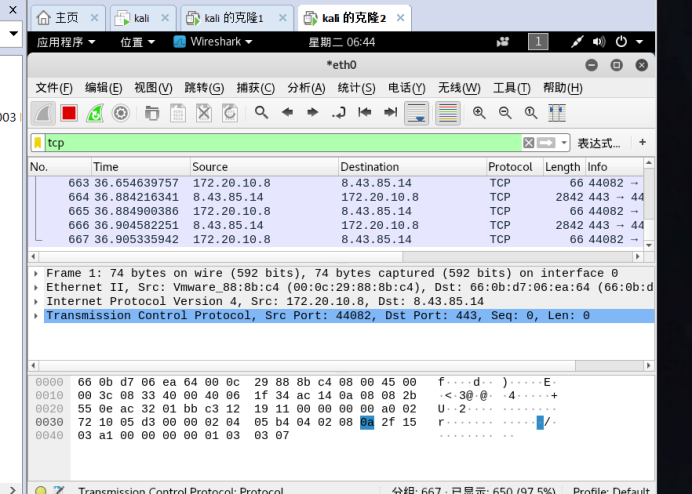Start a new capture with shark fin icon

point(43,113)
